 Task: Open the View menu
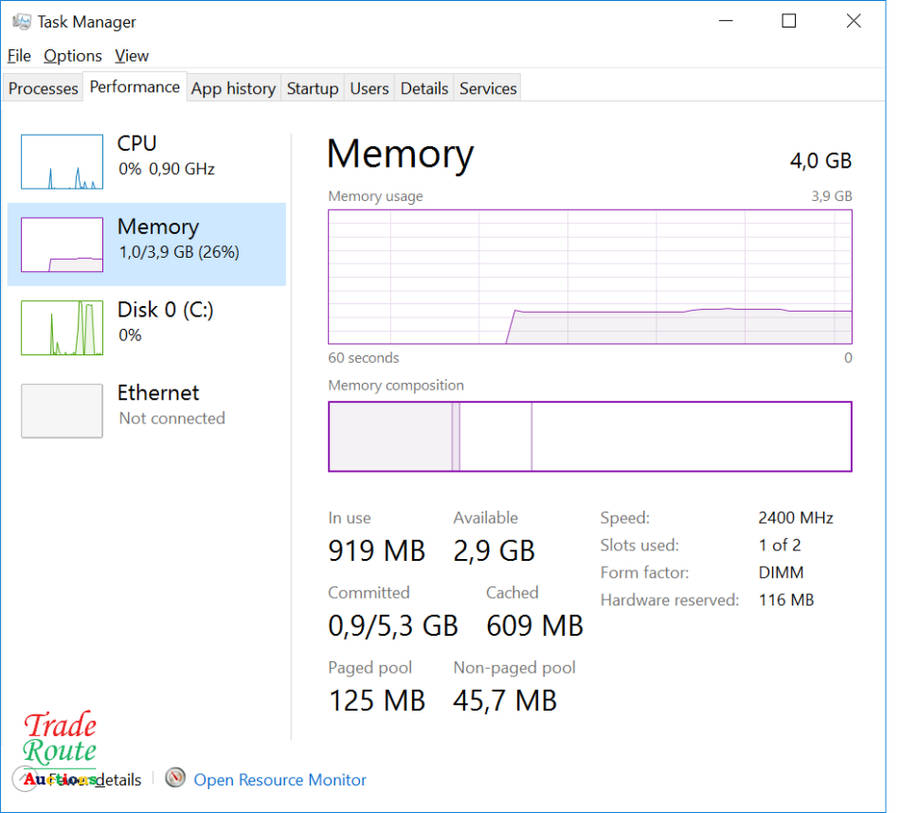pos(131,56)
